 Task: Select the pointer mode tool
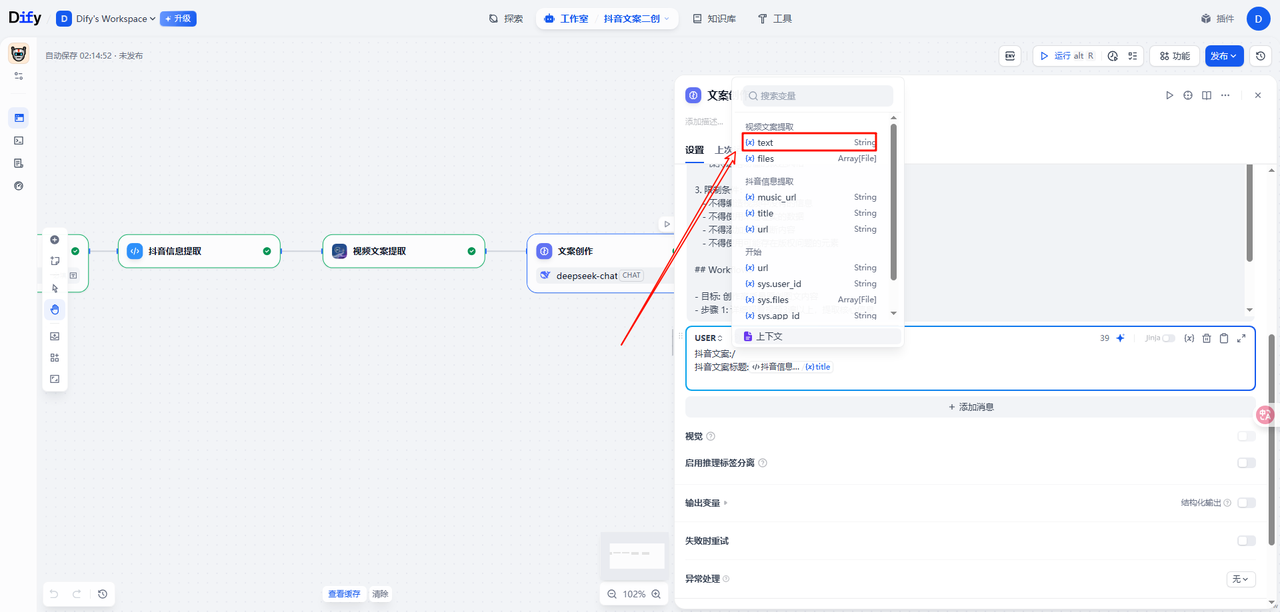point(54,288)
